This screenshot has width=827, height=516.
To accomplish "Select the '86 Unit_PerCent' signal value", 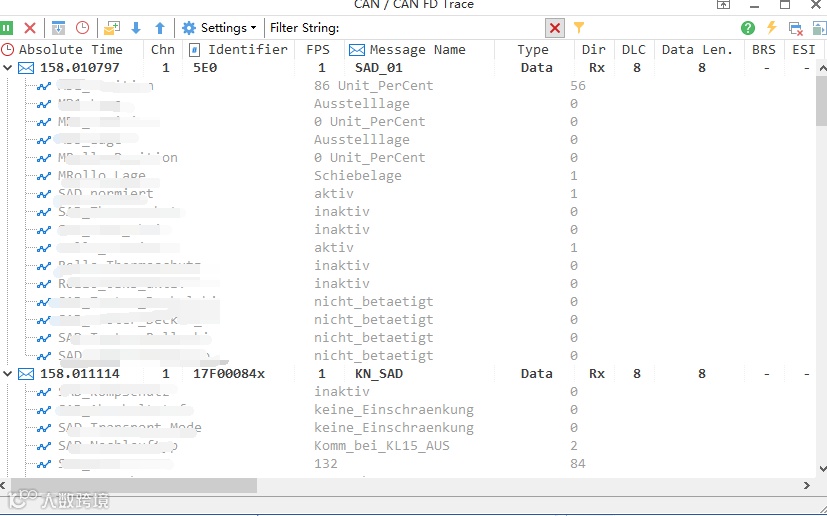I will point(373,85).
